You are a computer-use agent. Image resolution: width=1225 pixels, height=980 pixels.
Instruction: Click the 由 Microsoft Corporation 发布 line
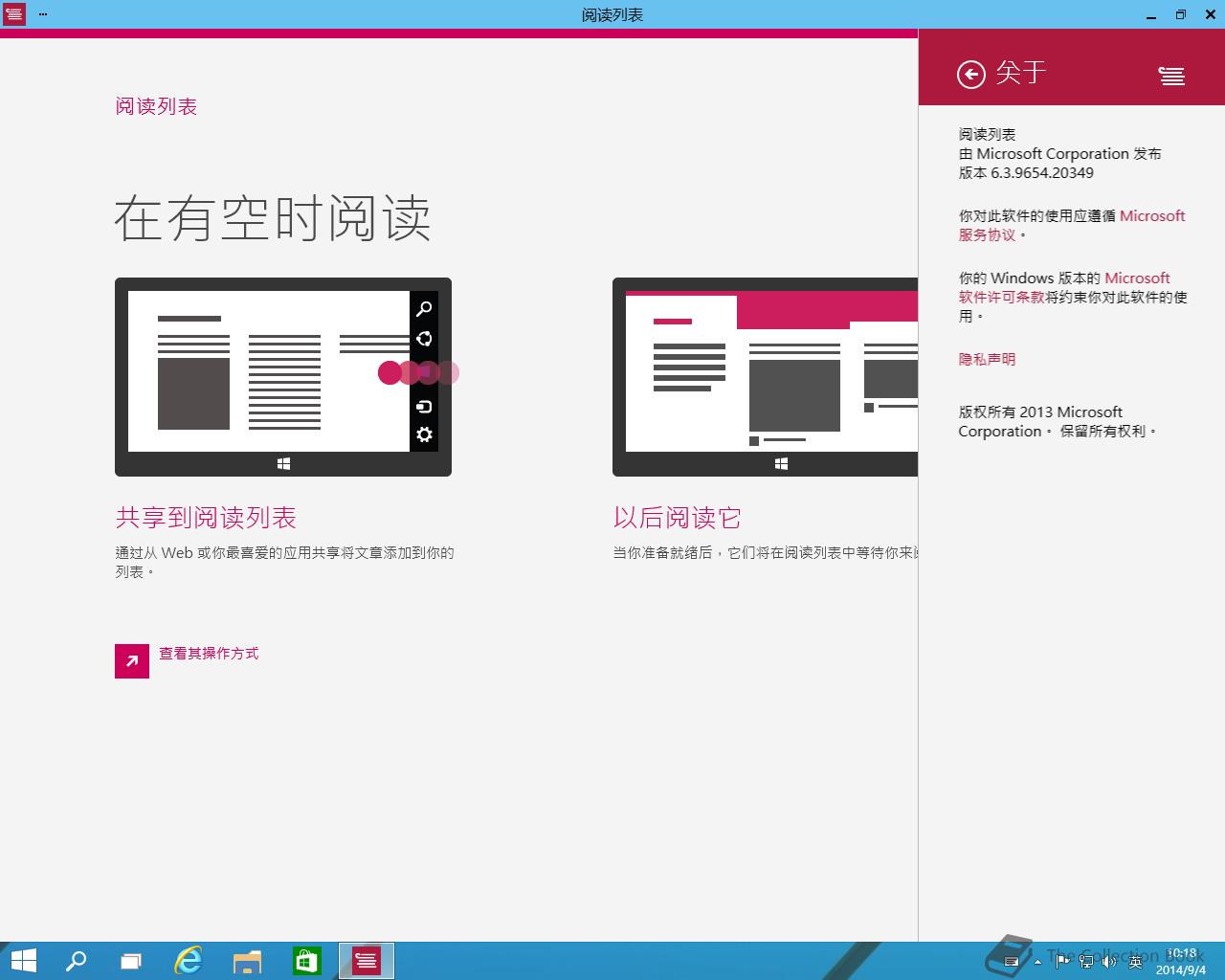(1060, 153)
